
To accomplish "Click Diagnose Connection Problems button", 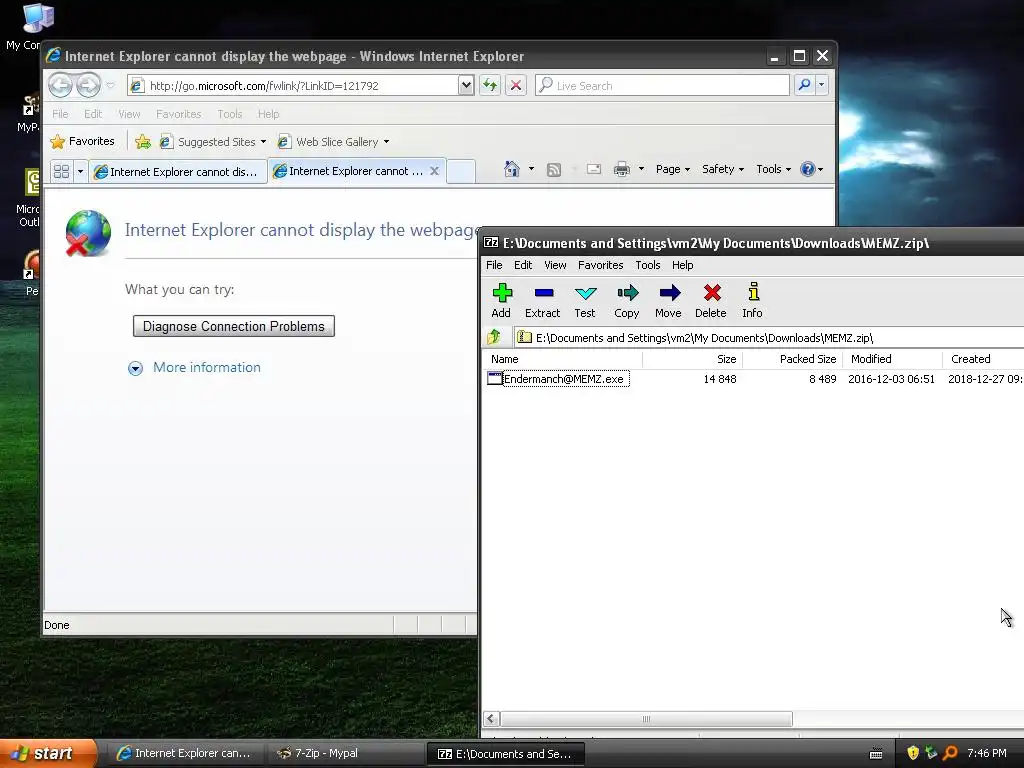I will 234,327.
